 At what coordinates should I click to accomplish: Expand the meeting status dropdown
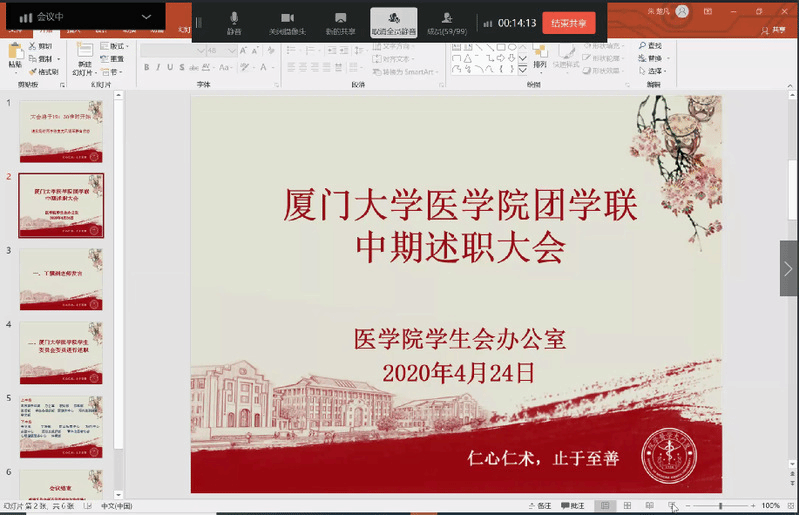(146, 17)
